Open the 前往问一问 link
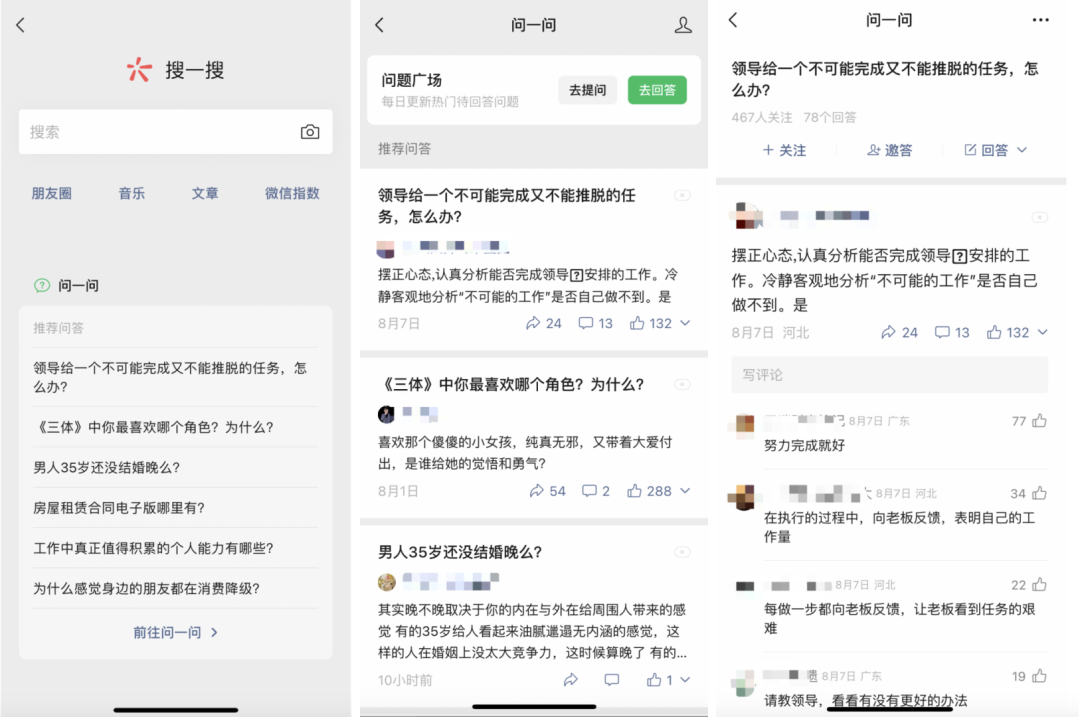 coord(176,632)
